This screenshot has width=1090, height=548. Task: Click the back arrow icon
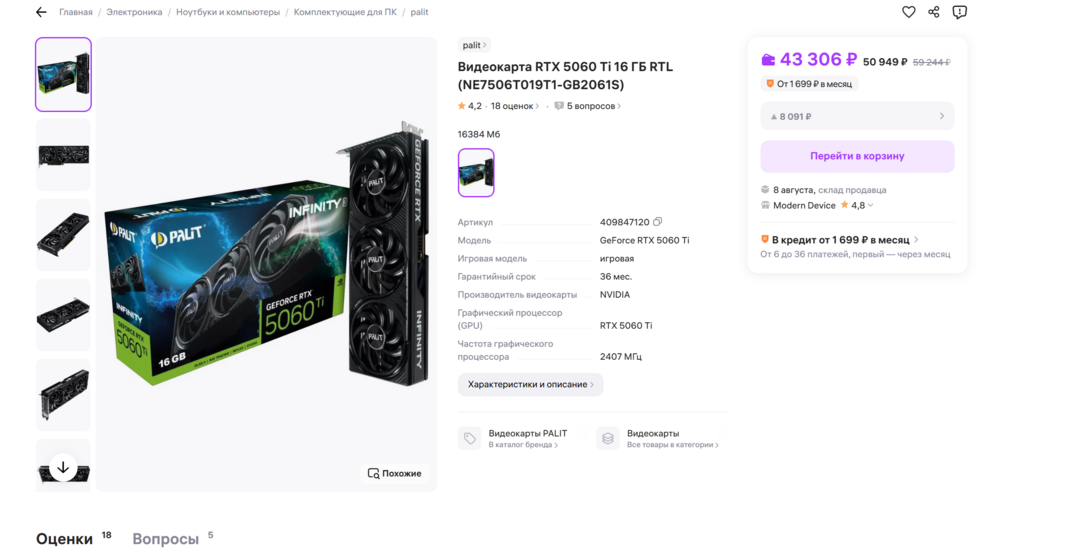click(x=41, y=12)
